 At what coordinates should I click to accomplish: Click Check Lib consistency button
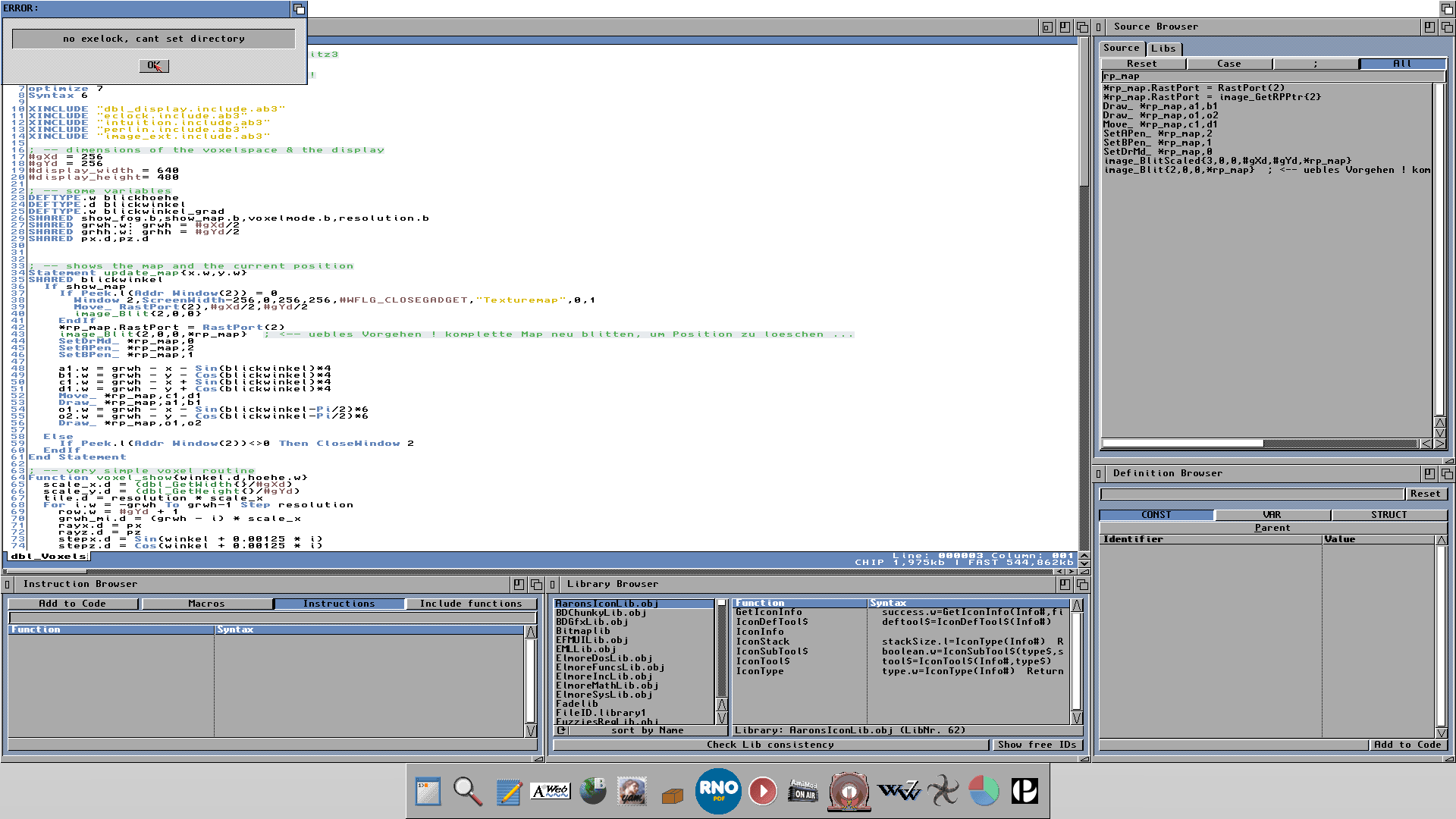click(x=770, y=745)
